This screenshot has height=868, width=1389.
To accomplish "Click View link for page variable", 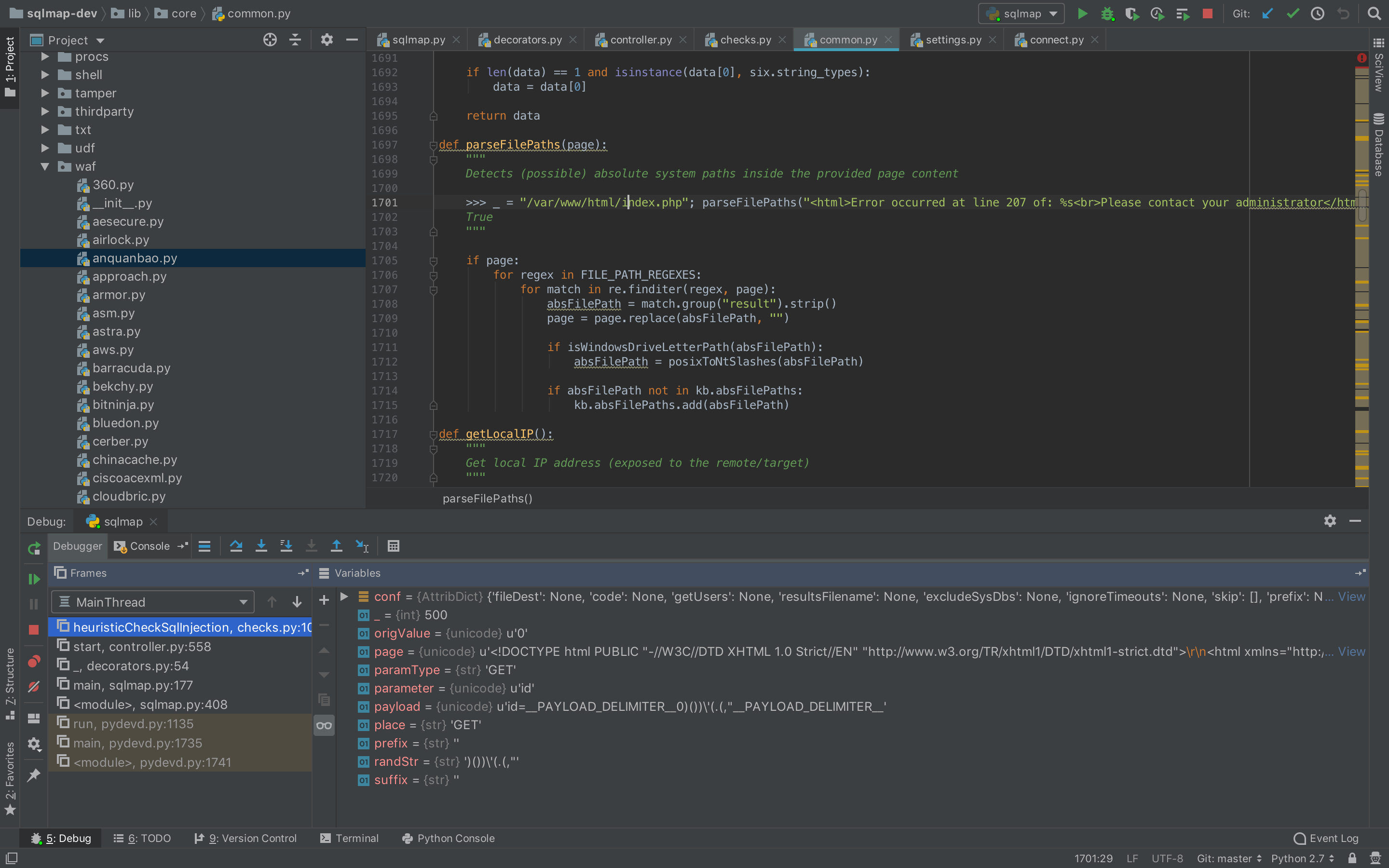I will click(1351, 651).
